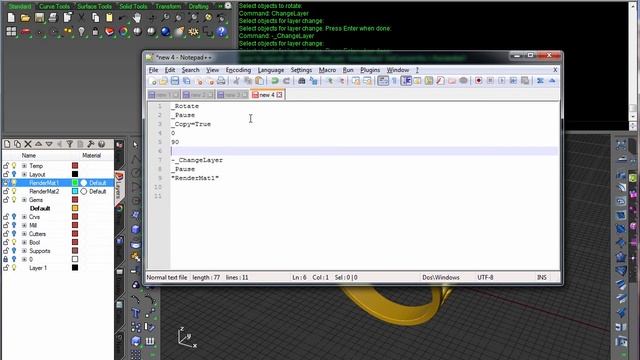640x360 pixels.
Task: Click the New file icon in Rhino toolbar
Action: pyautogui.click(x=11, y=18)
